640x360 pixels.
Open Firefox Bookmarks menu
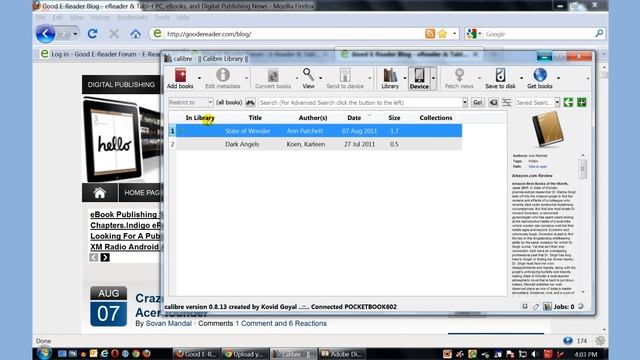coord(132,18)
